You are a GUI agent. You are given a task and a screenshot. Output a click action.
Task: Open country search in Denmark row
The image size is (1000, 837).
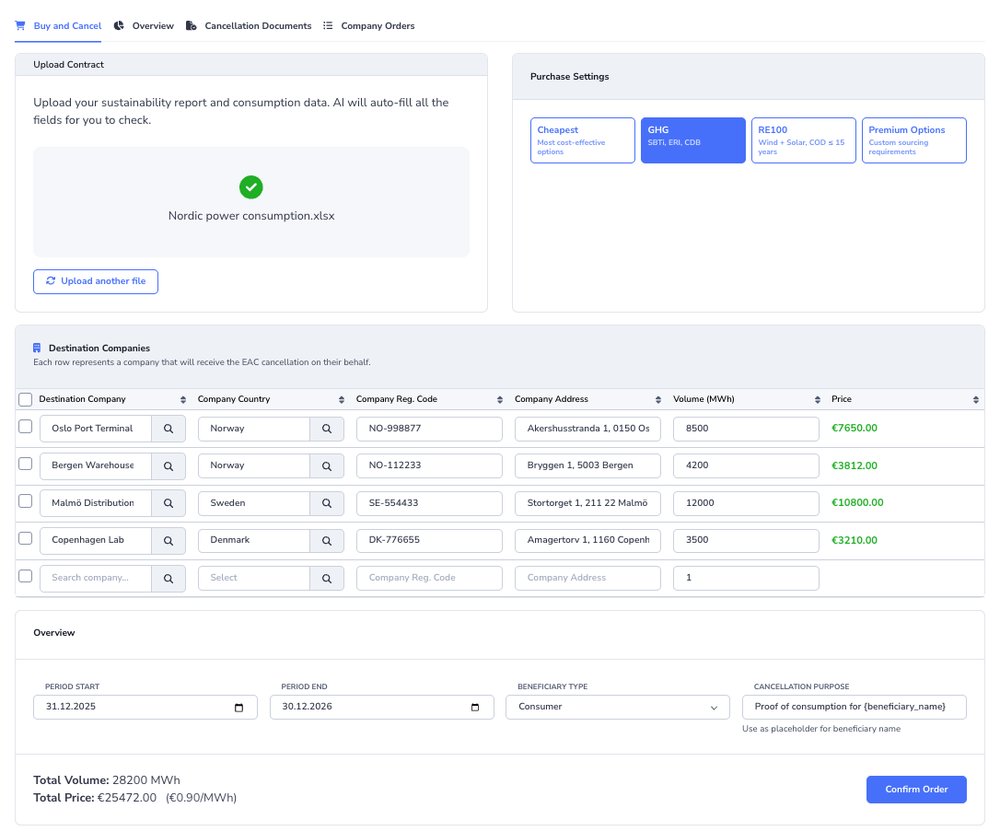(327, 541)
